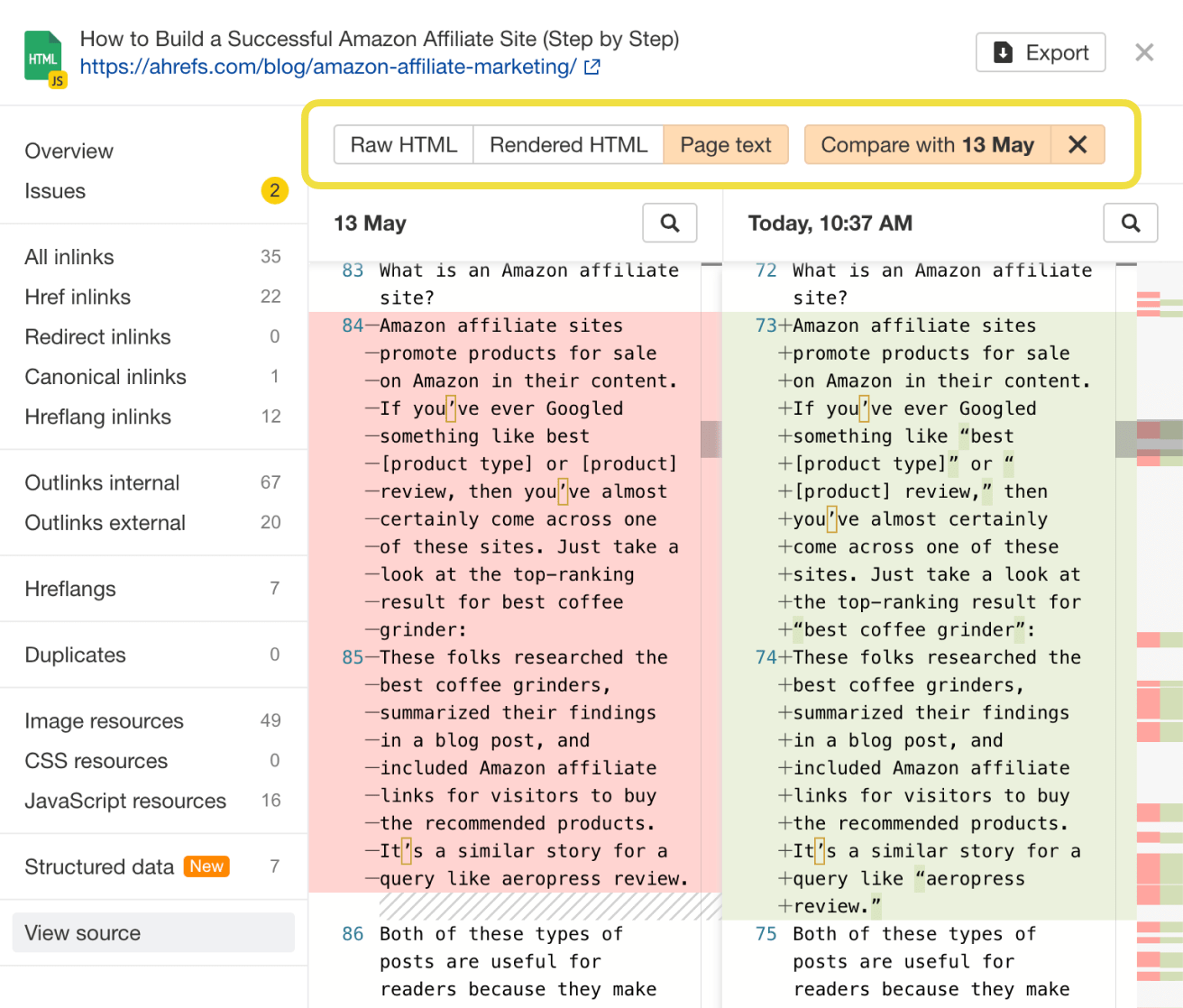1183x1008 pixels.
Task: Search in the 13 May pane
Action: [x=670, y=223]
